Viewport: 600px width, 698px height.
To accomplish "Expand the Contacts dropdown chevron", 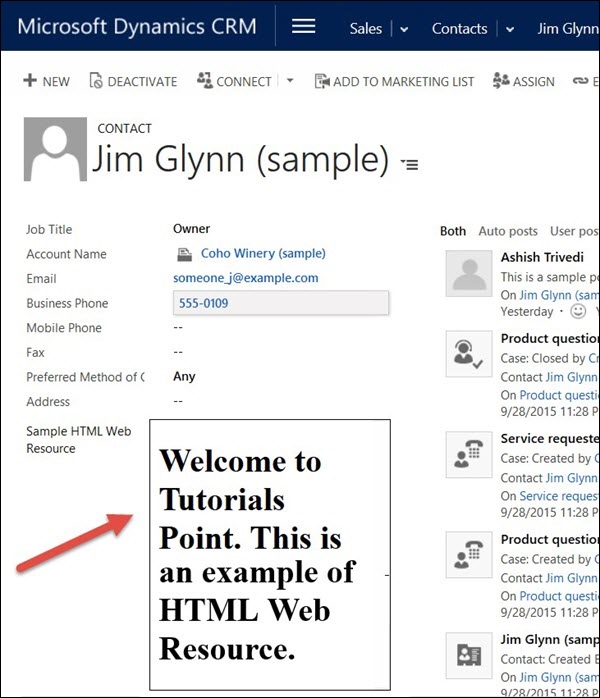I will tap(510, 29).
